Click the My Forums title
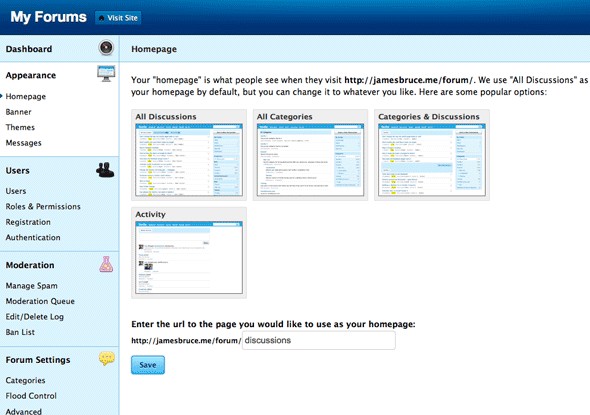Image resolution: width=590 pixels, height=415 pixels. (48, 17)
